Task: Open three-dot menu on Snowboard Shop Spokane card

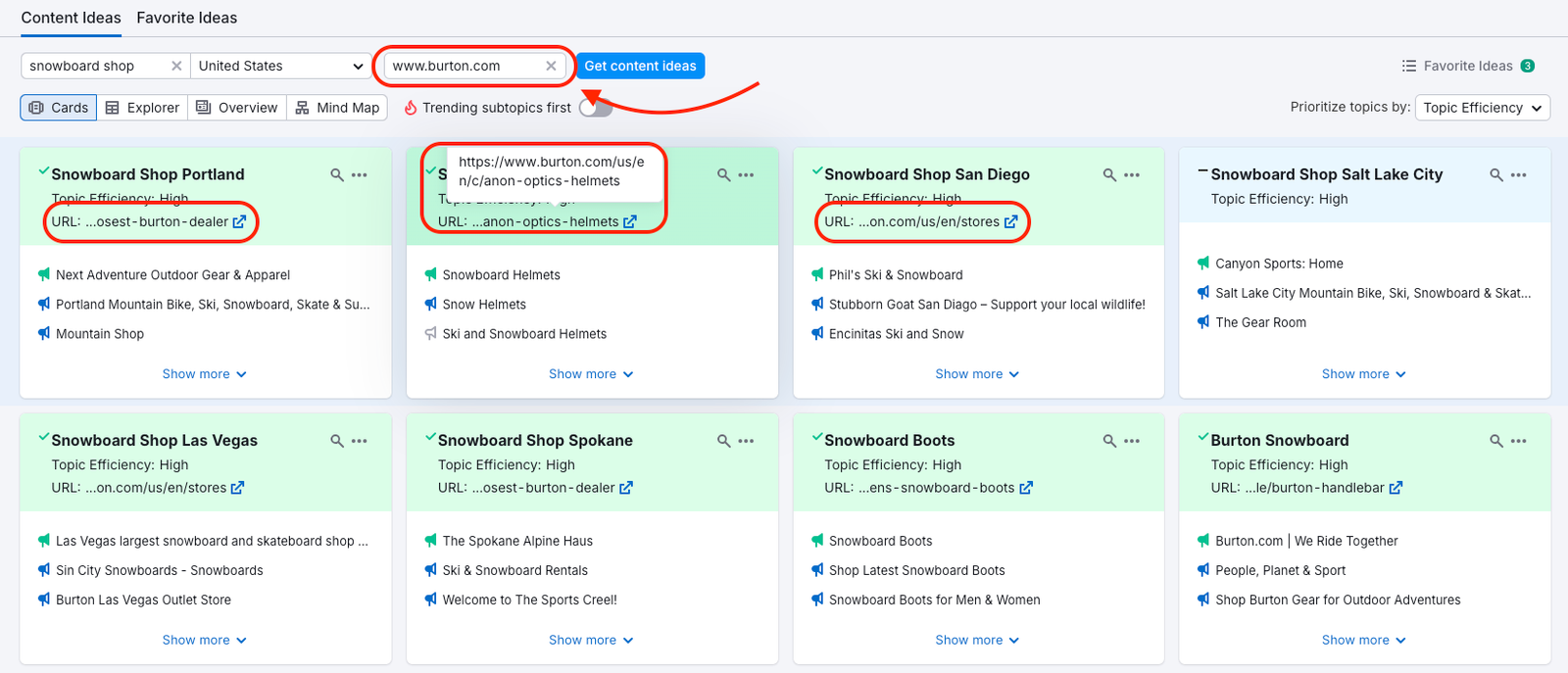Action: point(746,442)
